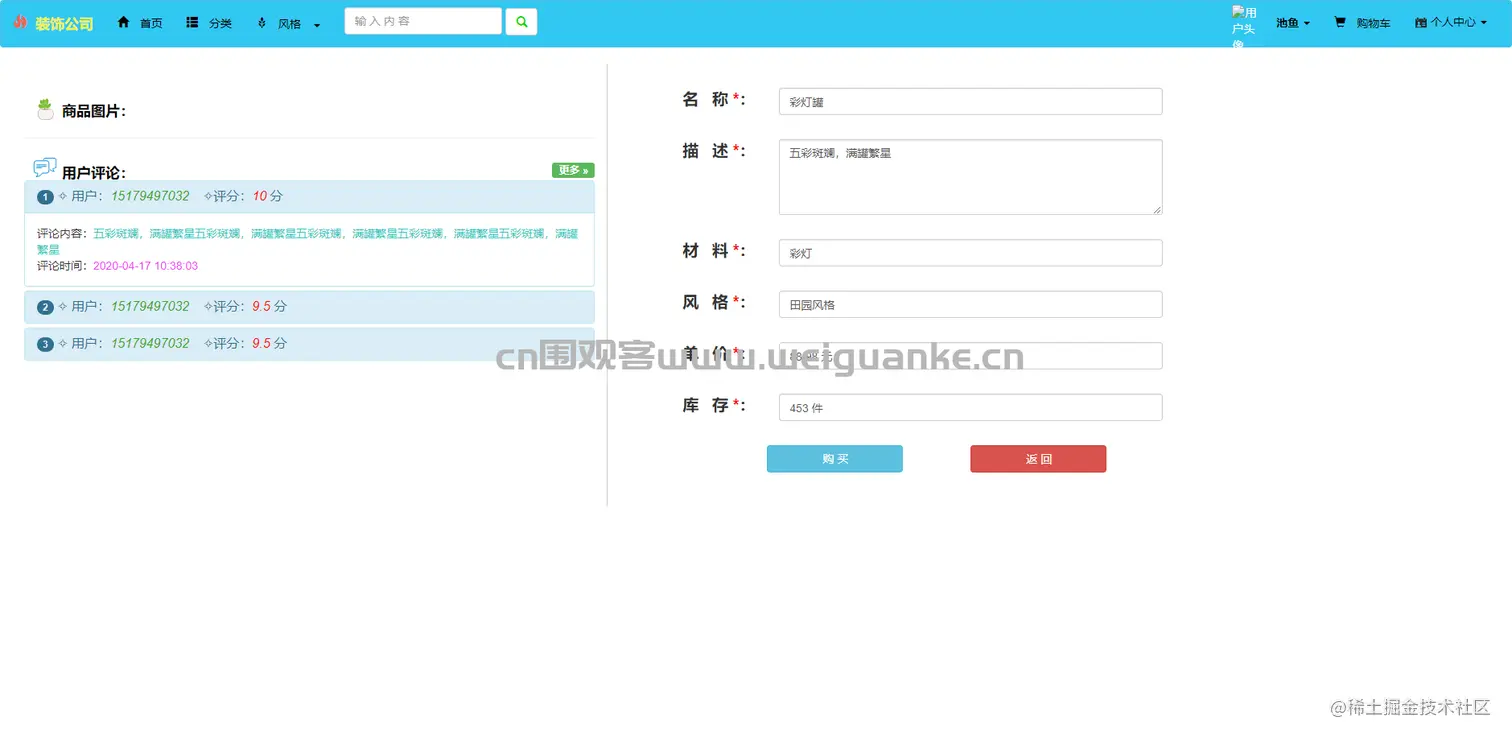Viewport: 1512px width, 739px height.
Task: Click the flame logo icon
Action: (20, 22)
